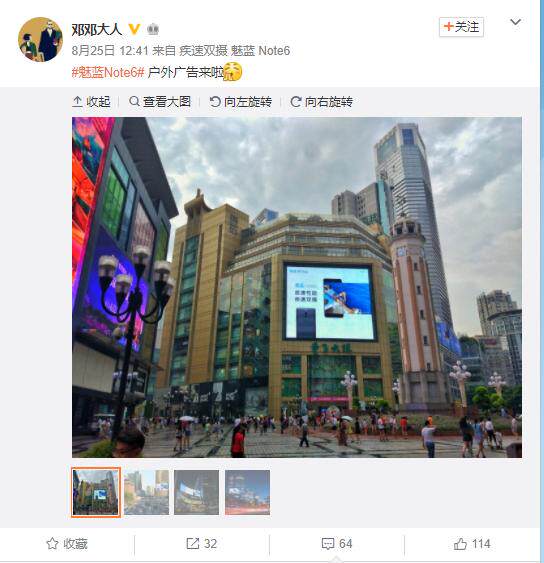The image size is (544, 563).
Task: Open the comments icon showing 64
Action: 336,544
